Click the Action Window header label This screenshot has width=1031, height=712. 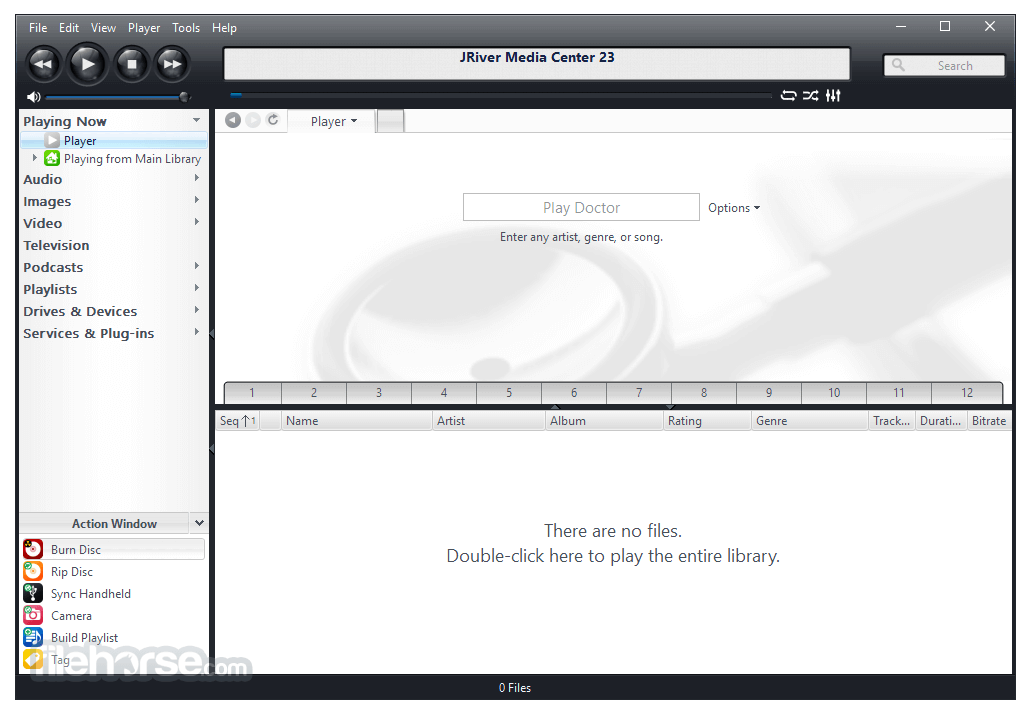[x=114, y=523]
